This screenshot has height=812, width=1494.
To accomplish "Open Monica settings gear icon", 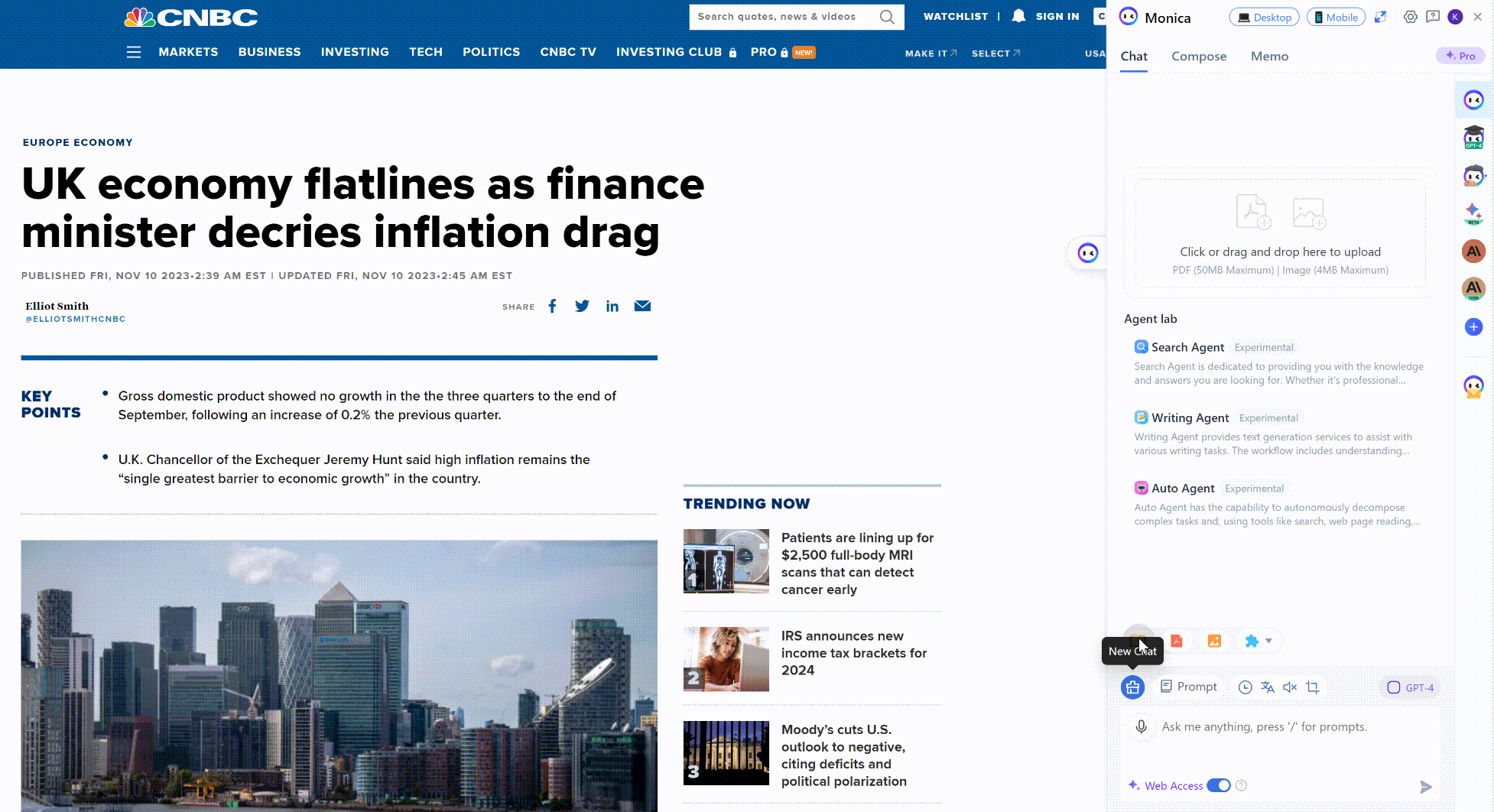I will [x=1410, y=17].
